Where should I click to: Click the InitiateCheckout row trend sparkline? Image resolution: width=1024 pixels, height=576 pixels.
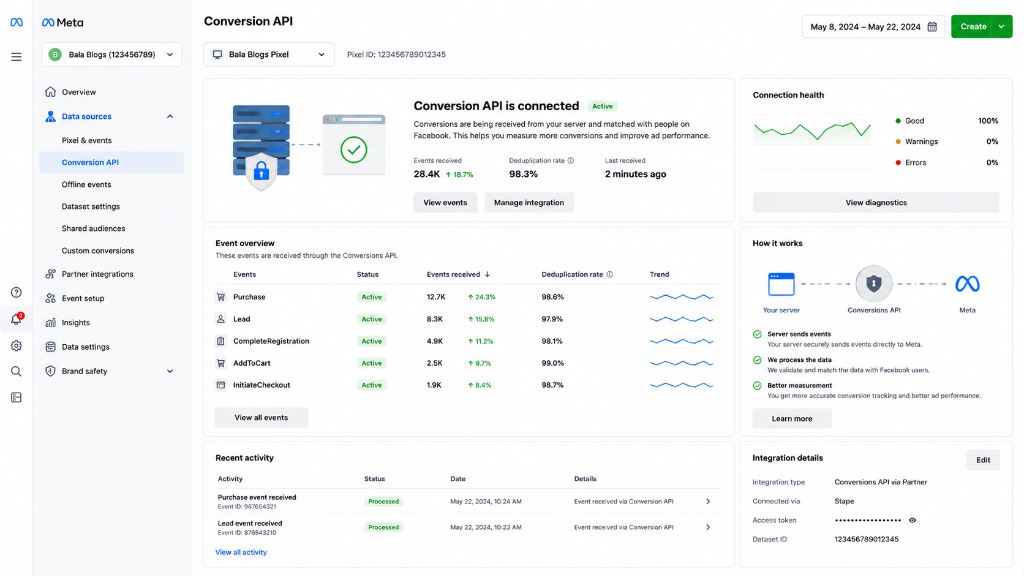pyautogui.click(x=681, y=385)
